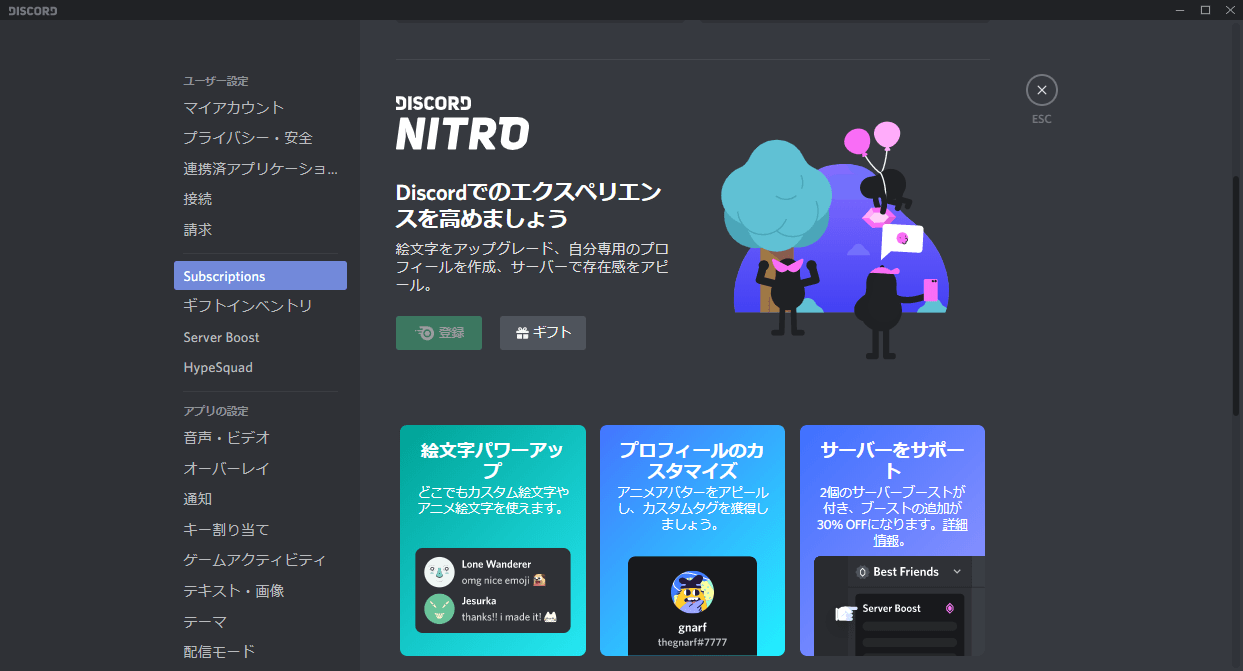Screen dimensions: 1243x671
Task: Select 連携済アプリケーション in the sidebar
Action: click(x=260, y=169)
